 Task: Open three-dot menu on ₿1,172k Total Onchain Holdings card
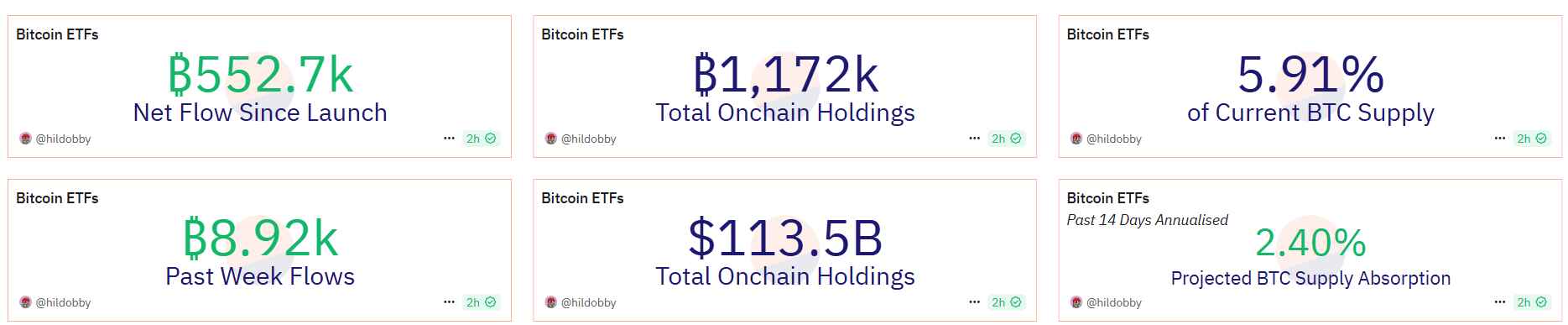point(974,139)
